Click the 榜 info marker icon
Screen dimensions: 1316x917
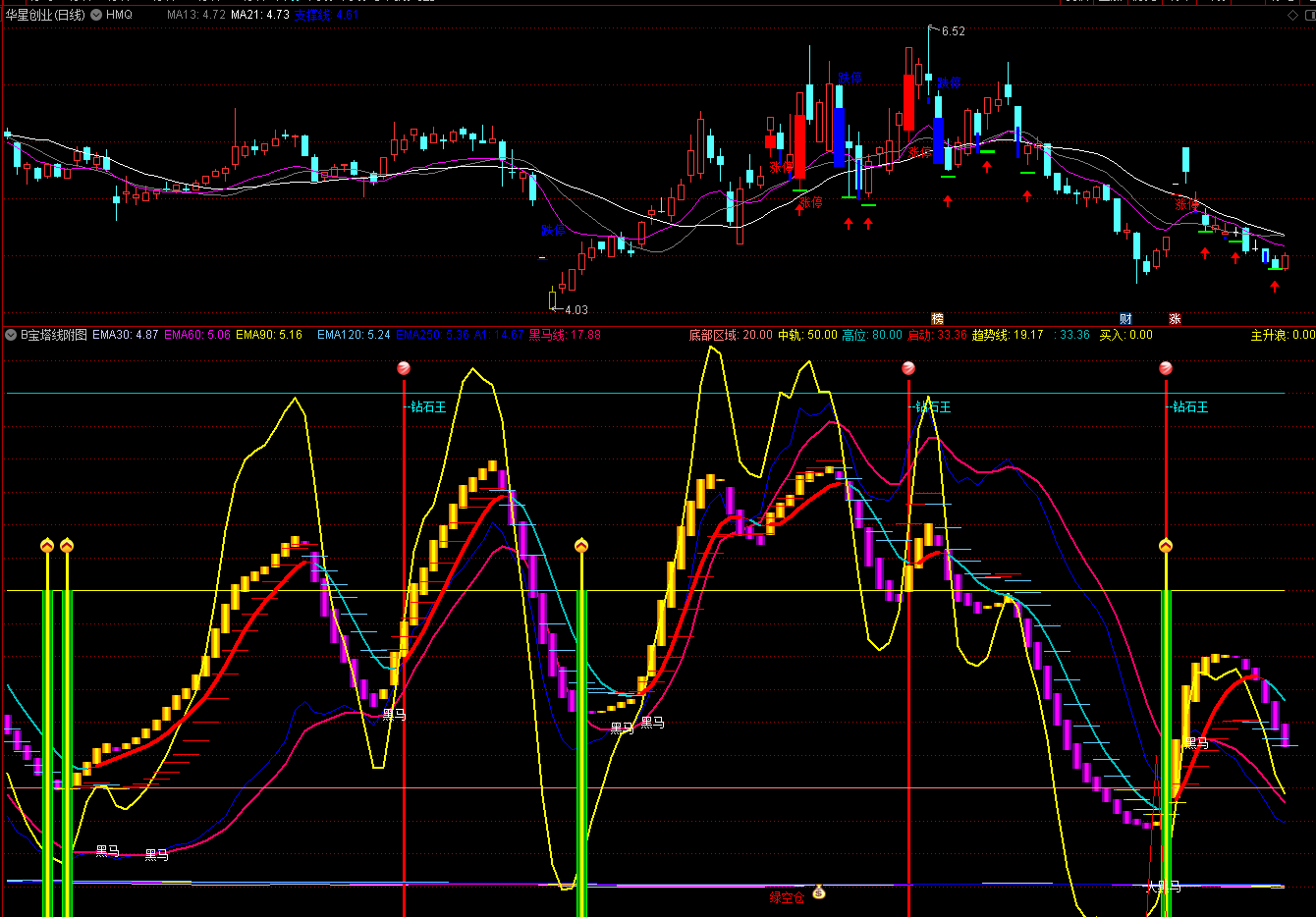pyautogui.click(x=937, y=319)
